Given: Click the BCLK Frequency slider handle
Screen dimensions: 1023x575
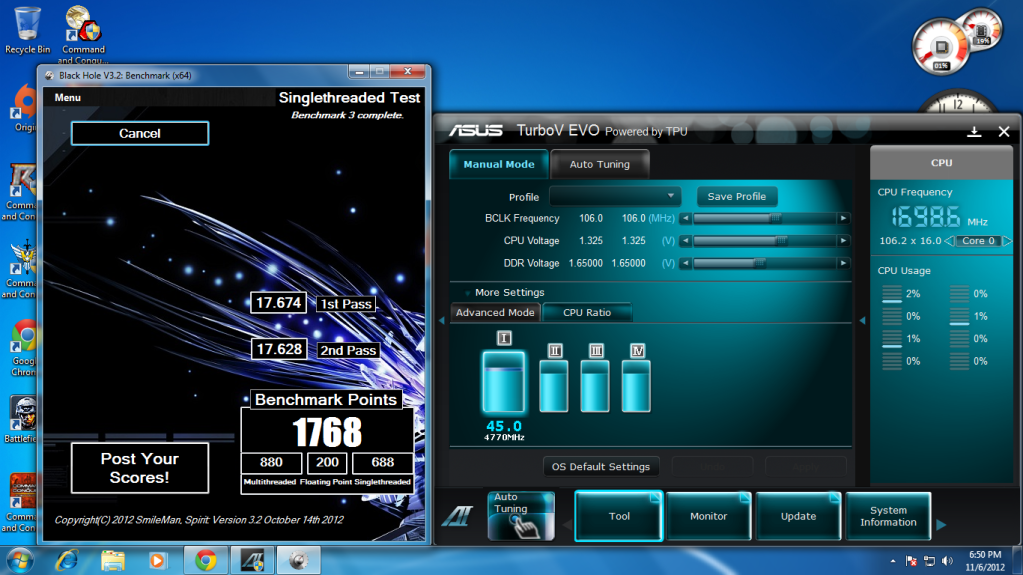Looking at the screenshot, I should coord(775,219).
